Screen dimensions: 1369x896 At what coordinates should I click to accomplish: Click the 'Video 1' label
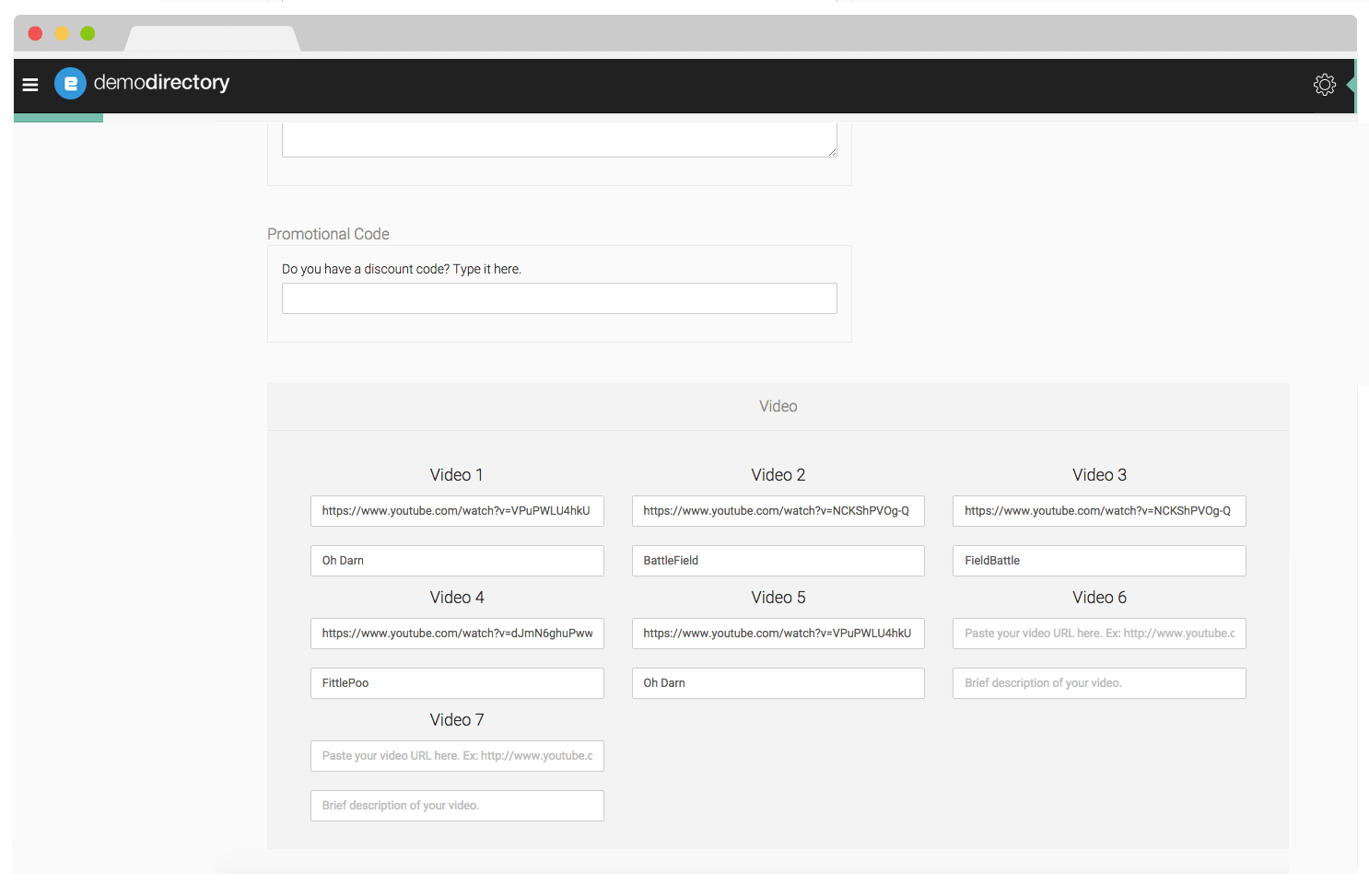click(457, 475)
